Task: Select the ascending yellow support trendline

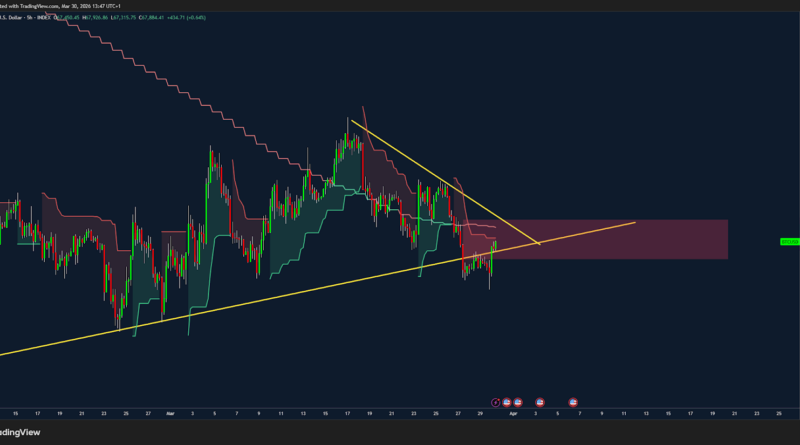Action: (x=250, y=299)
